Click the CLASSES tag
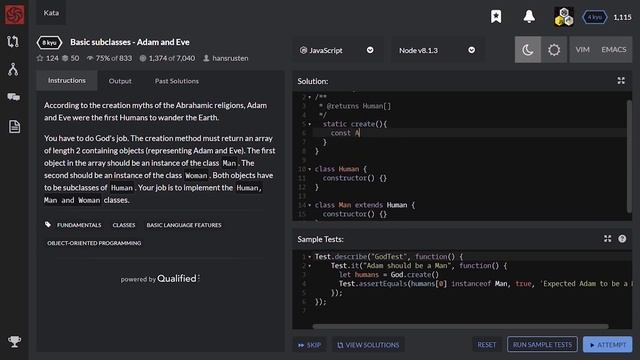This screenshot has width=640, height=360. (x=124, y=225)
